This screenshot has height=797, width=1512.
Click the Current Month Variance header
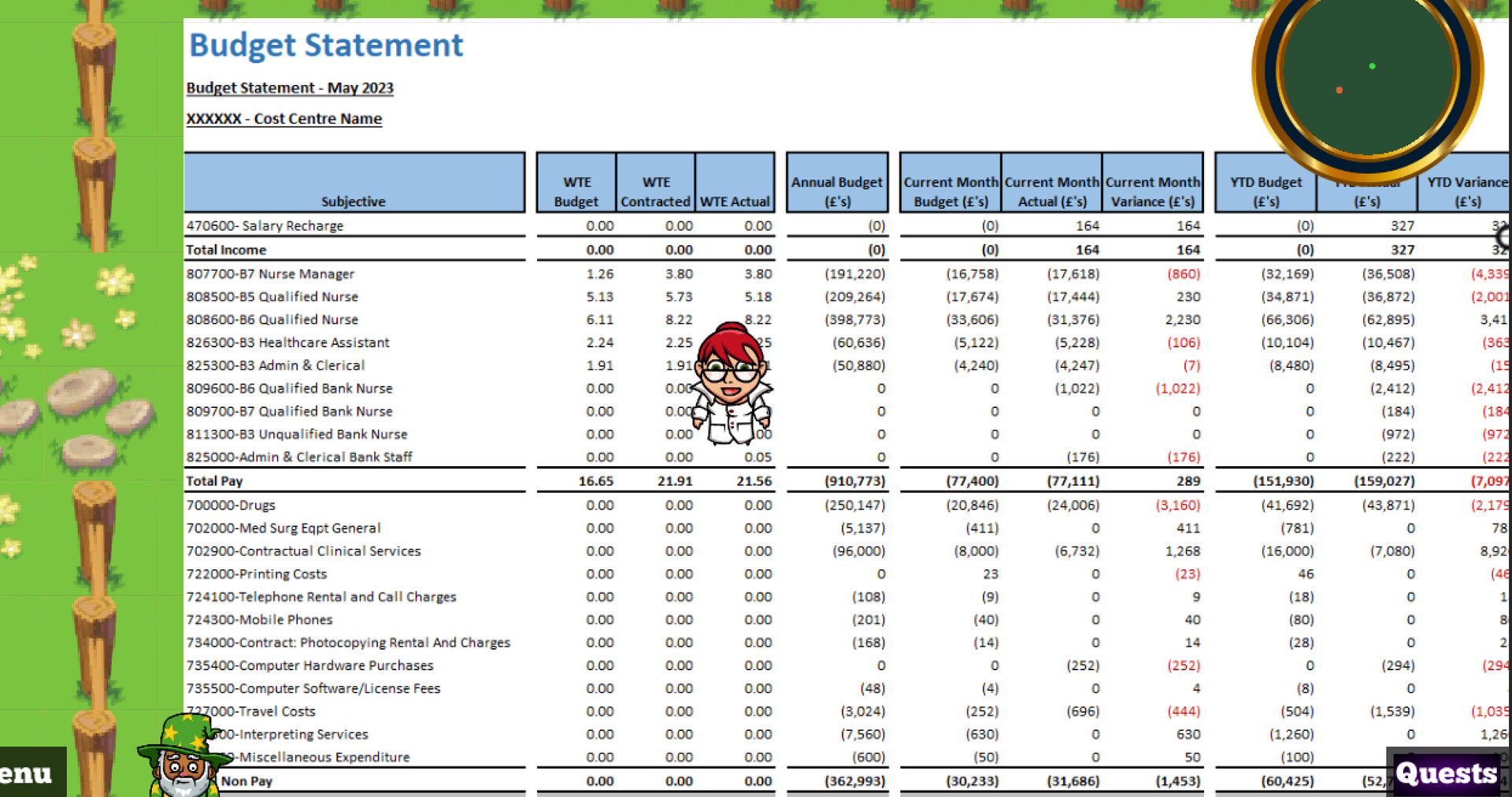[1153, 183]
